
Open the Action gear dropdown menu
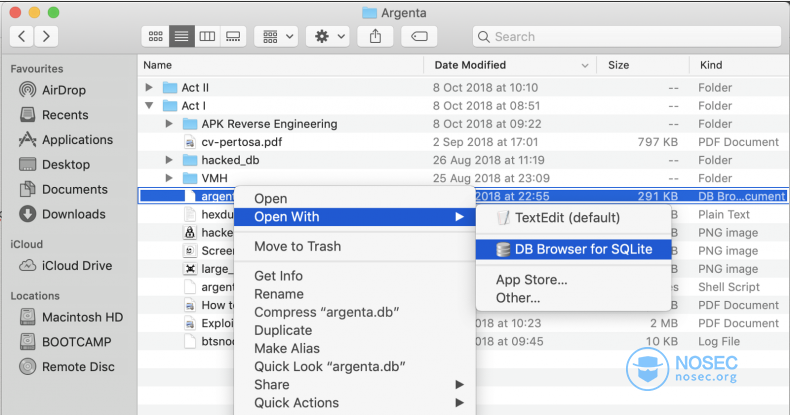coord(329,36)
